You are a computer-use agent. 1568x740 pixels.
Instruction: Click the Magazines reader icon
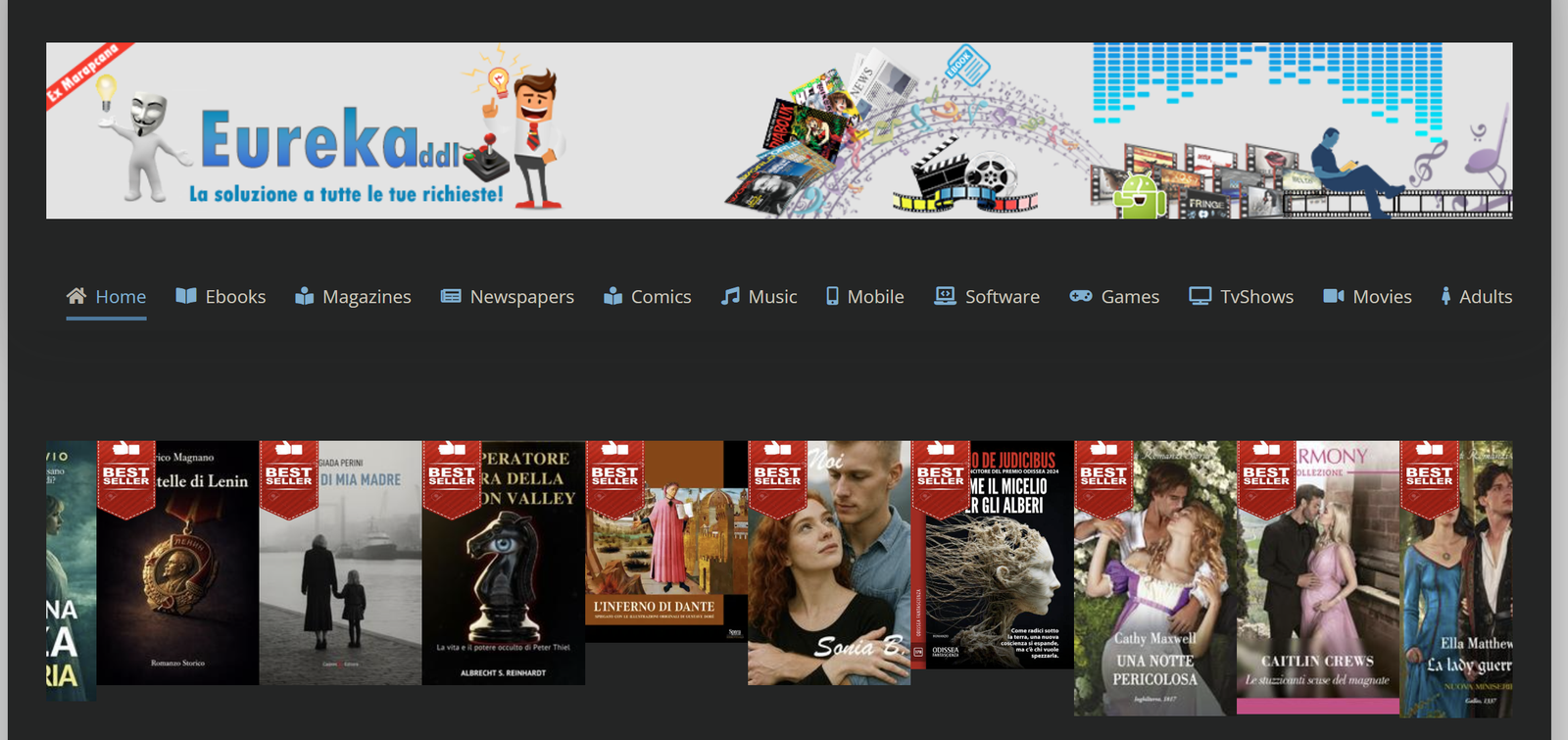point(305,296)
